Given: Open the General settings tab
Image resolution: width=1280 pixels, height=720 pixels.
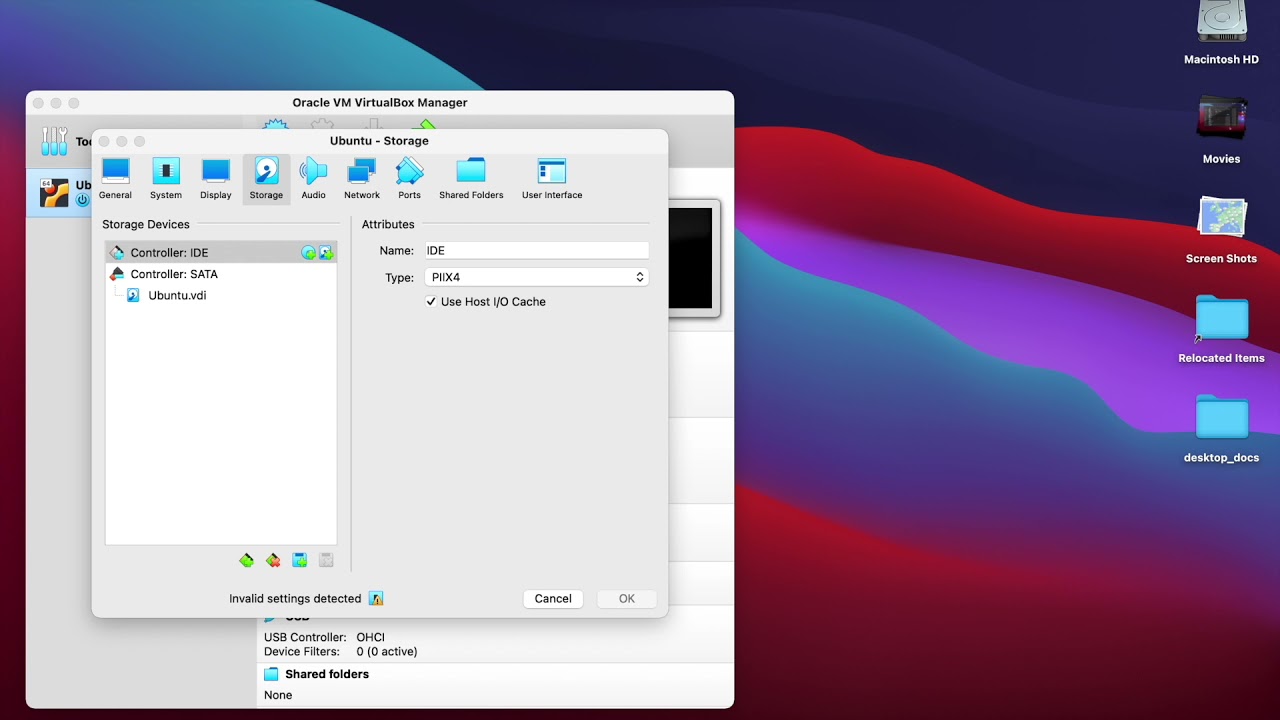Looking at the screenshot, I should coord(115,180).
